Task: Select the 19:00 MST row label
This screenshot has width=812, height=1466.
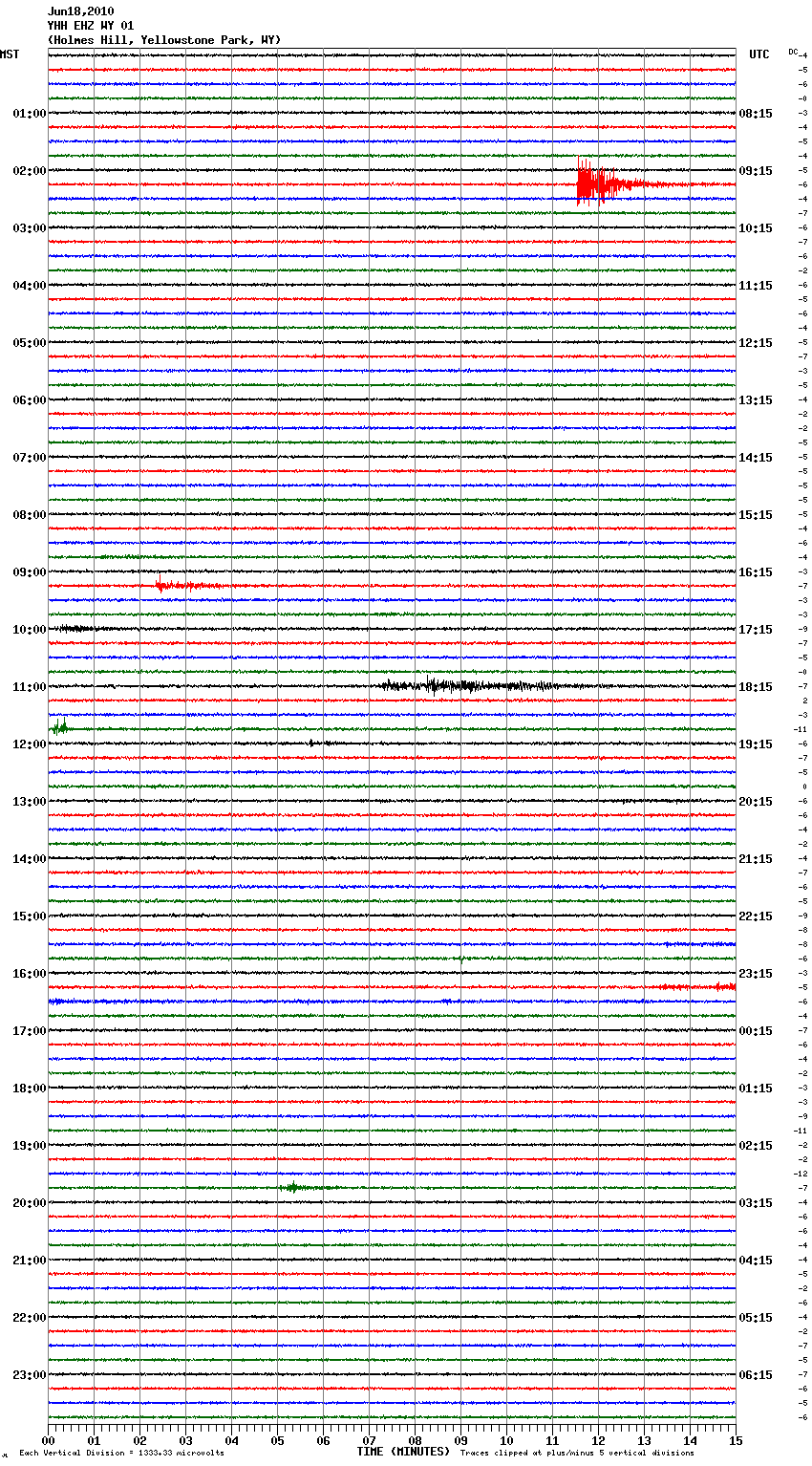Action: click(30, 1146)
